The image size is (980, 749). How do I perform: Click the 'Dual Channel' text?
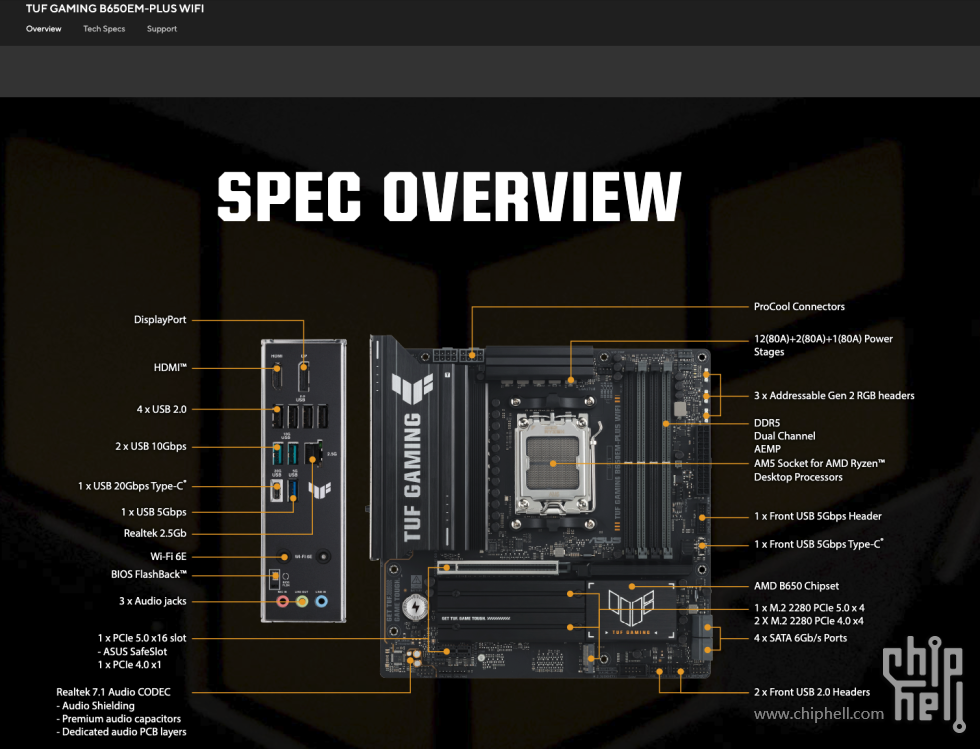784,436
